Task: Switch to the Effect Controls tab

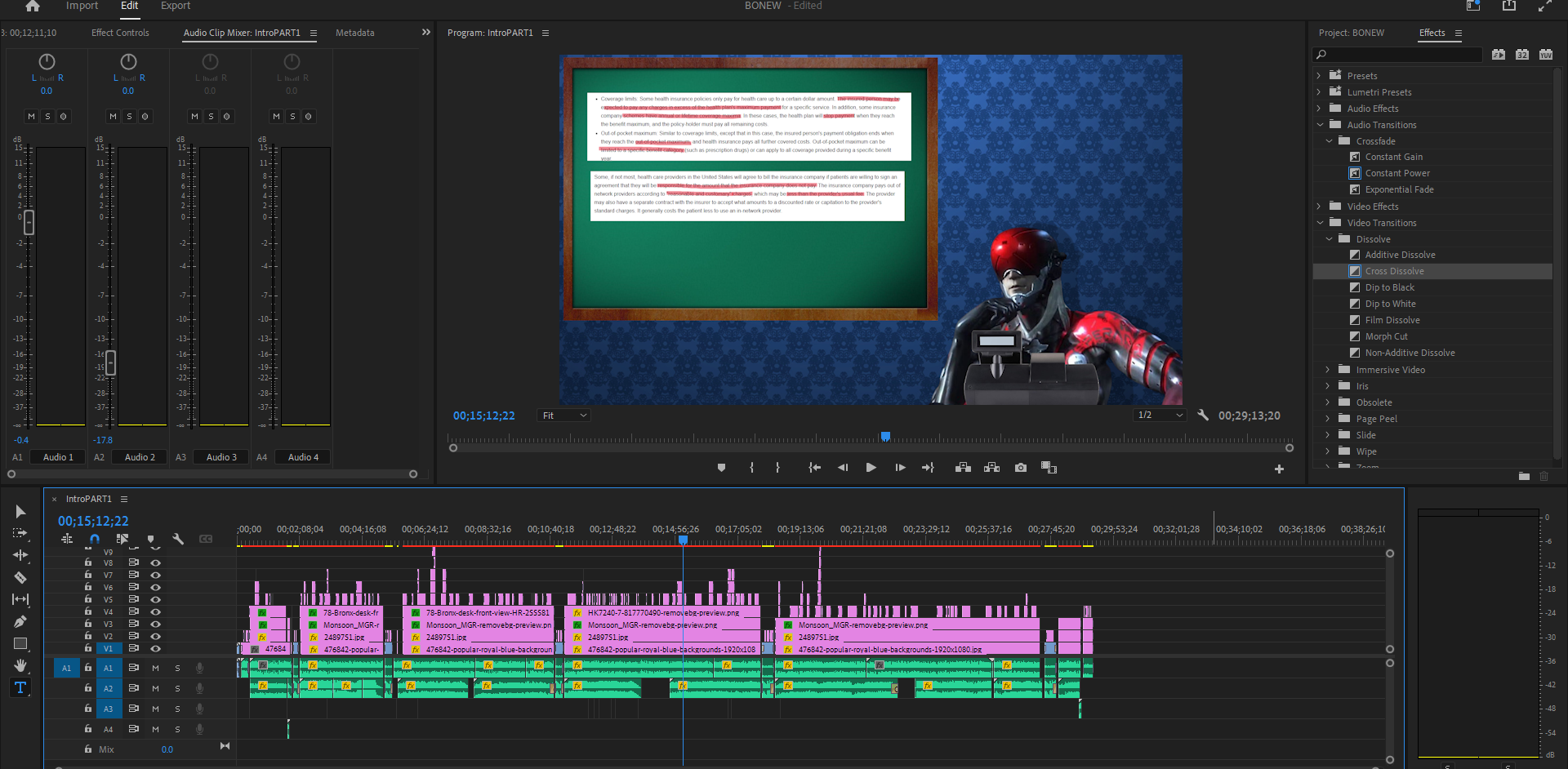Action: (120, 33)
